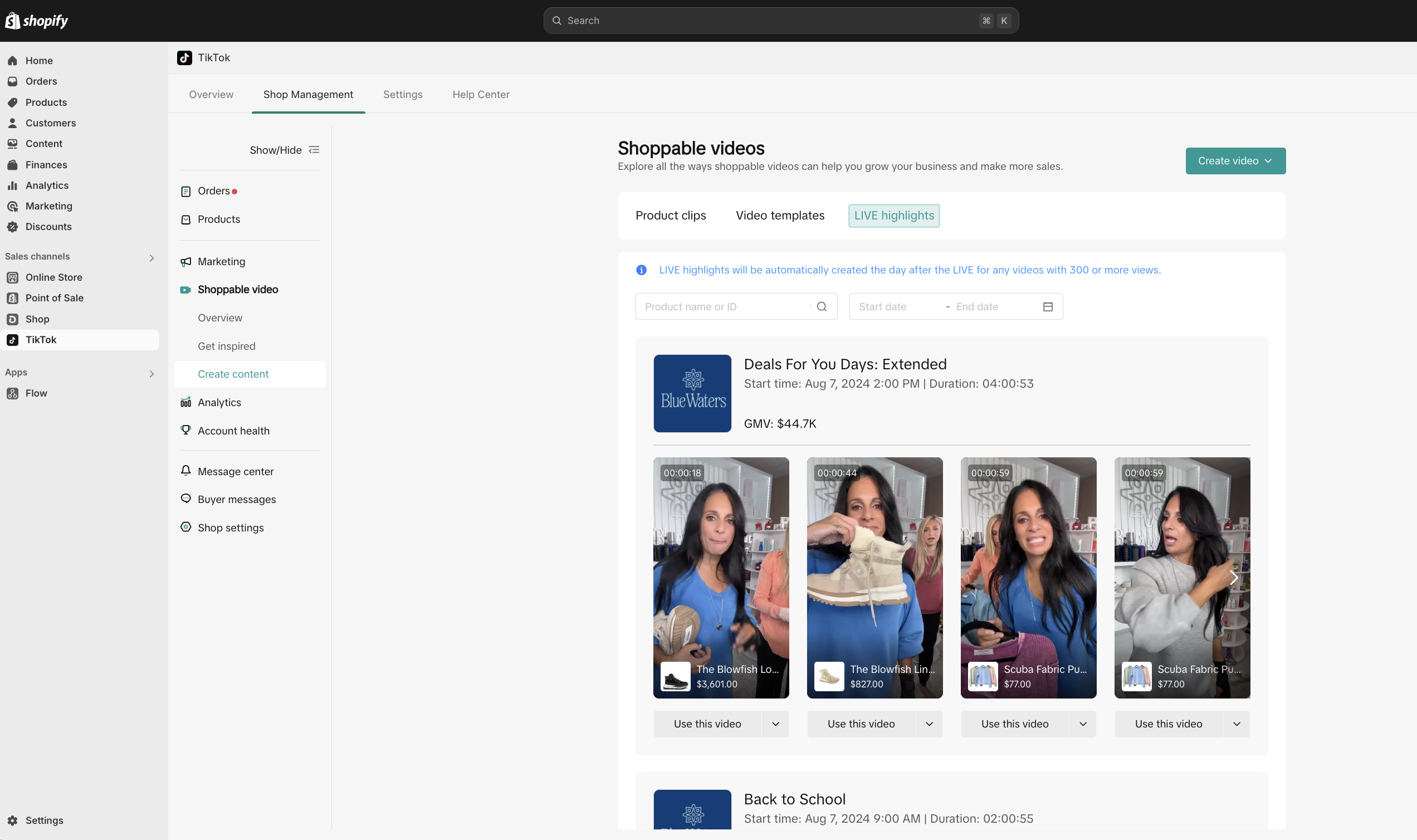The width and height of the screenshot is (1417, 840).
Task: Click the Message center bell icon
Action: coord(185,471)
